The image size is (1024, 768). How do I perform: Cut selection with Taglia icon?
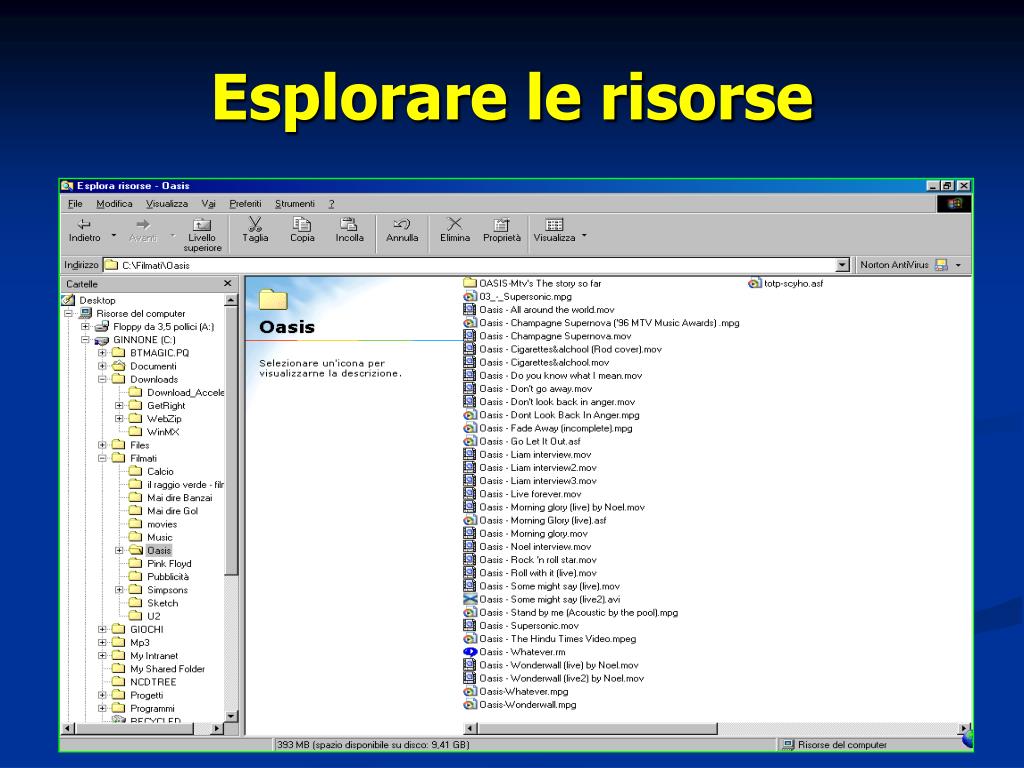(255, 231)
